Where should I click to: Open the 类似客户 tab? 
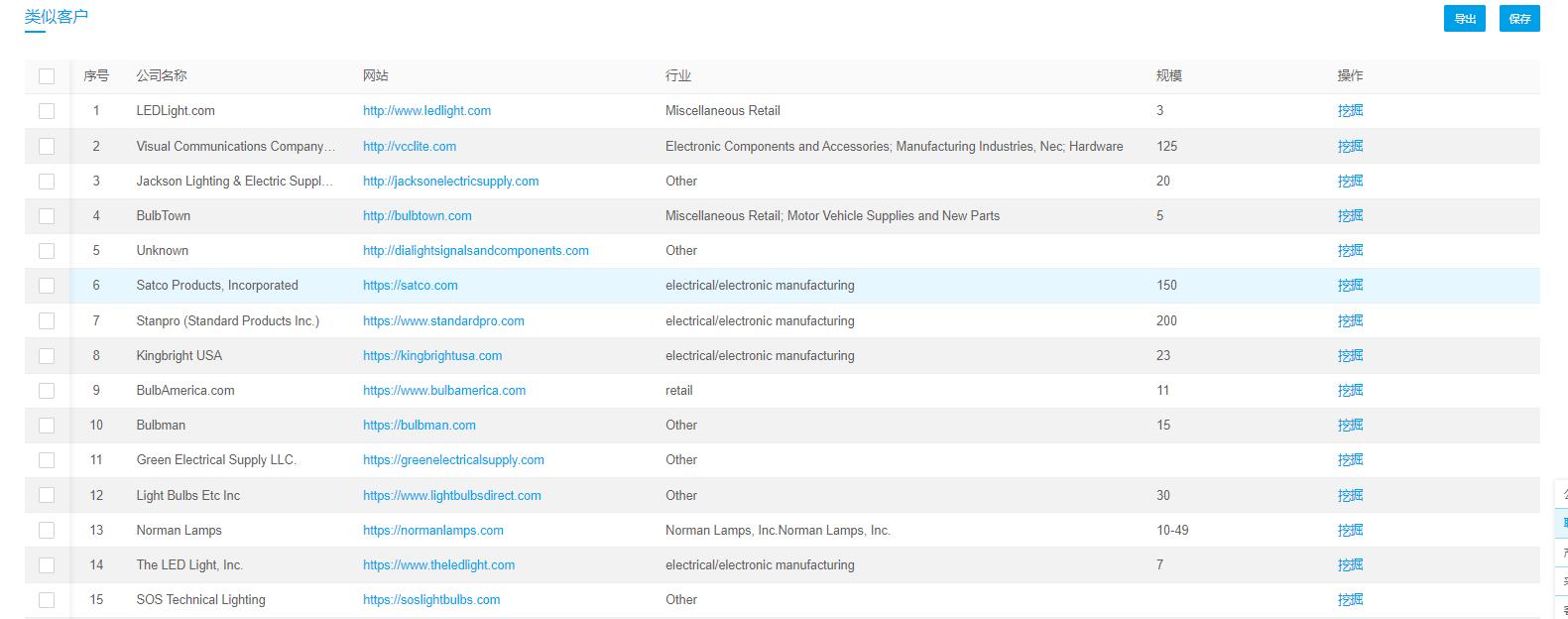tap(56, 17)
